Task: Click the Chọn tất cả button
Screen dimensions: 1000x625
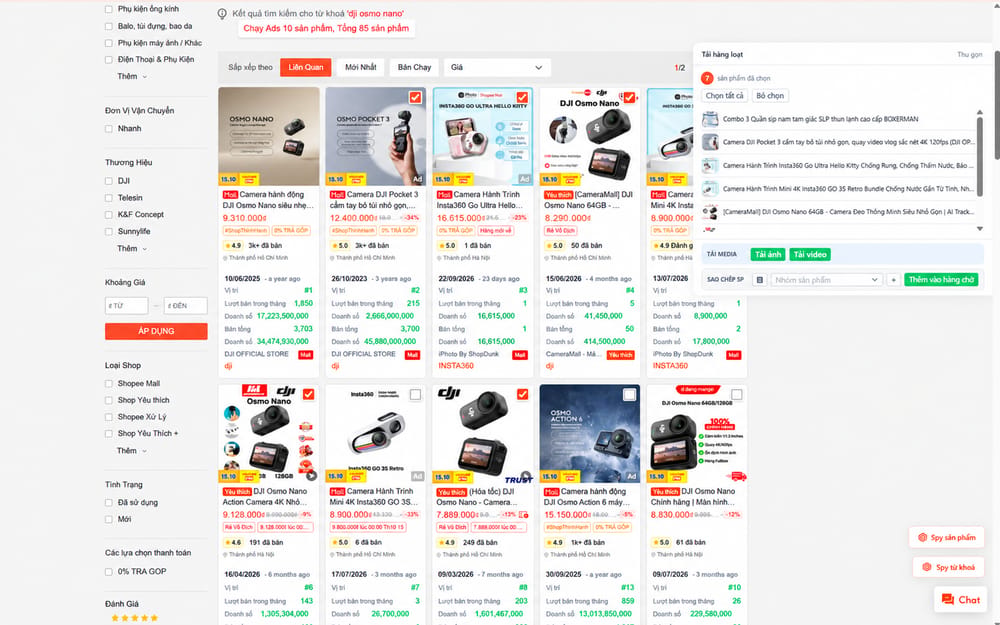Action: 724,96
